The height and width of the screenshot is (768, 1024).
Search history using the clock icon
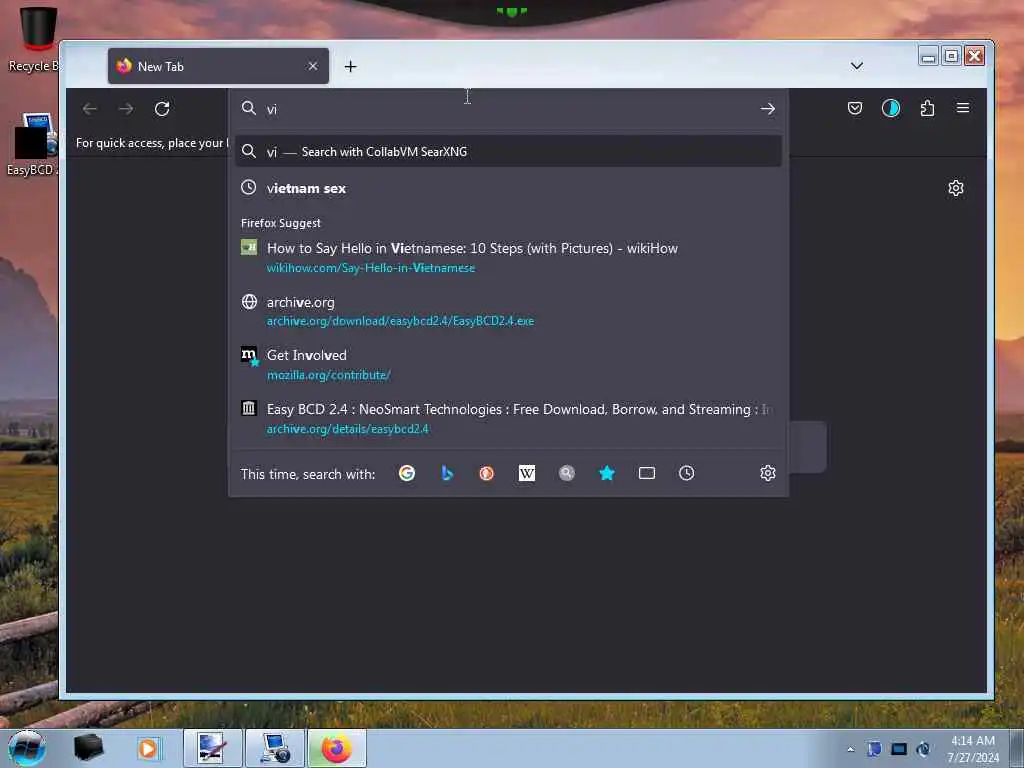[686, 473]
